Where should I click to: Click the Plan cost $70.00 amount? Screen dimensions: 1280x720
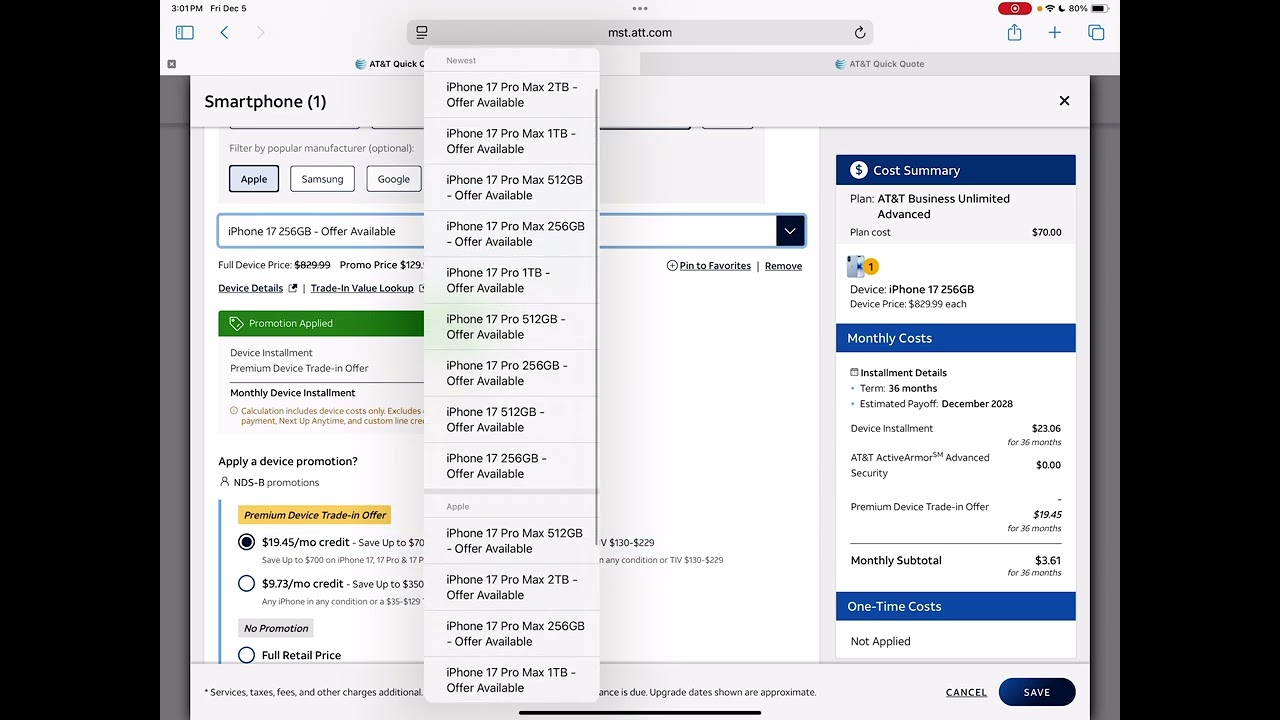(x=1047, y=232)
